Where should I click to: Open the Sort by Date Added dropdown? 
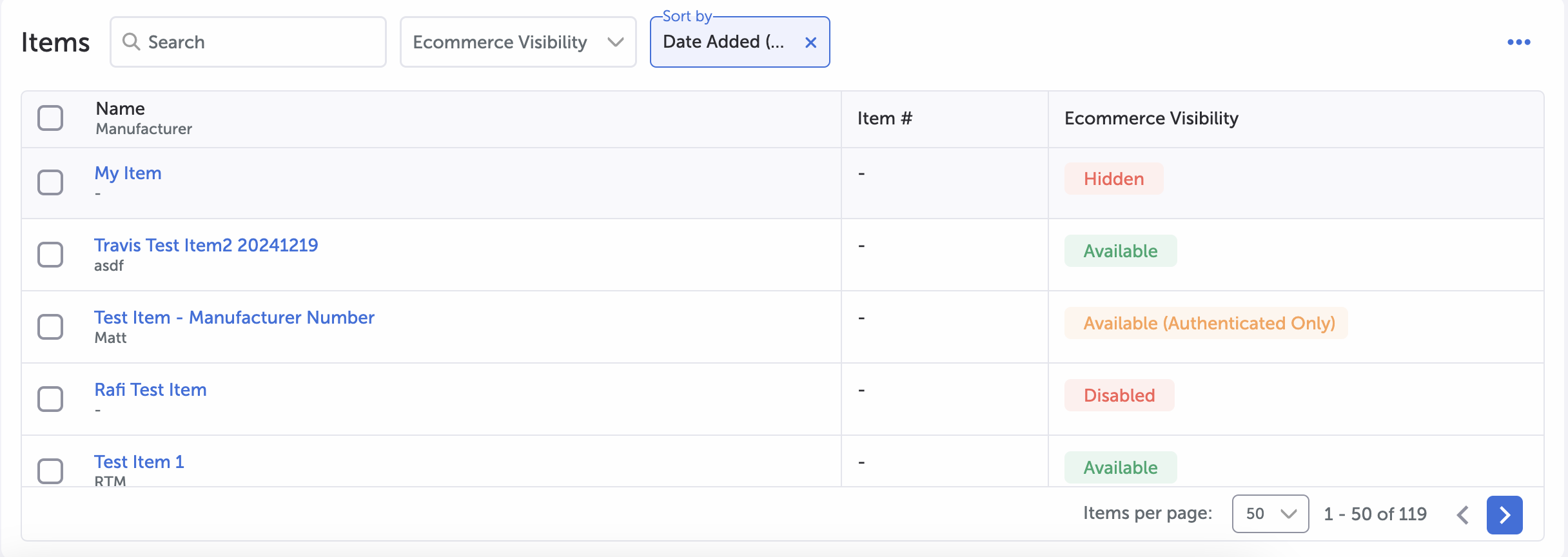[723, 43]
